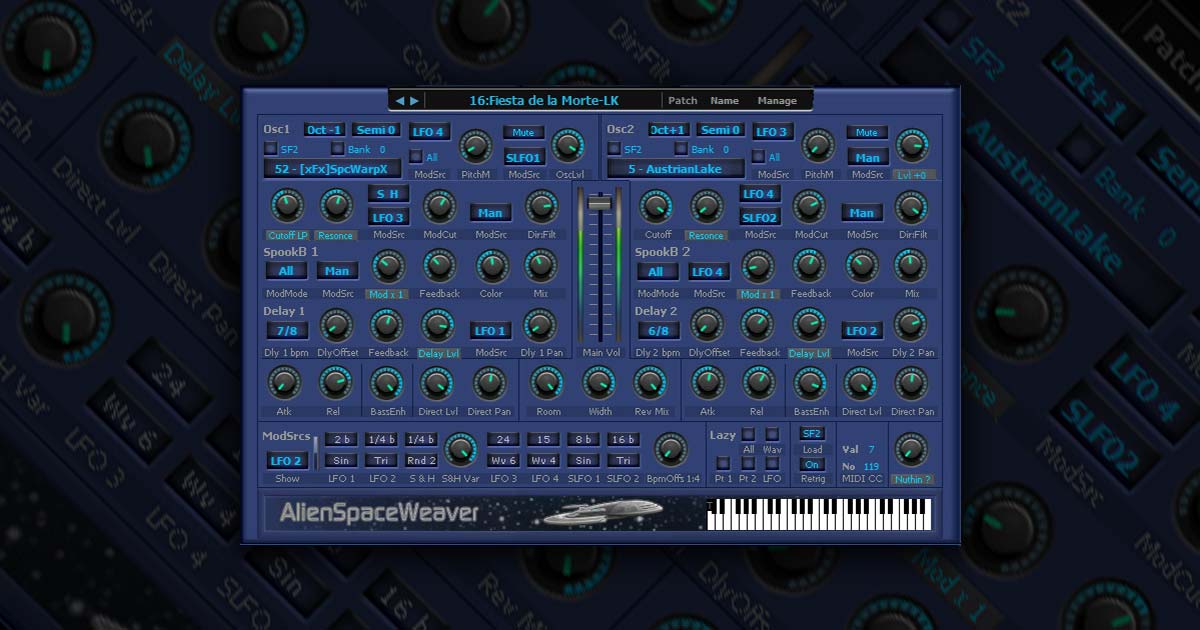Click the LFO 1 rate button showing 2 b
The height and width of the screenshot is (630, 1200).
342,440
